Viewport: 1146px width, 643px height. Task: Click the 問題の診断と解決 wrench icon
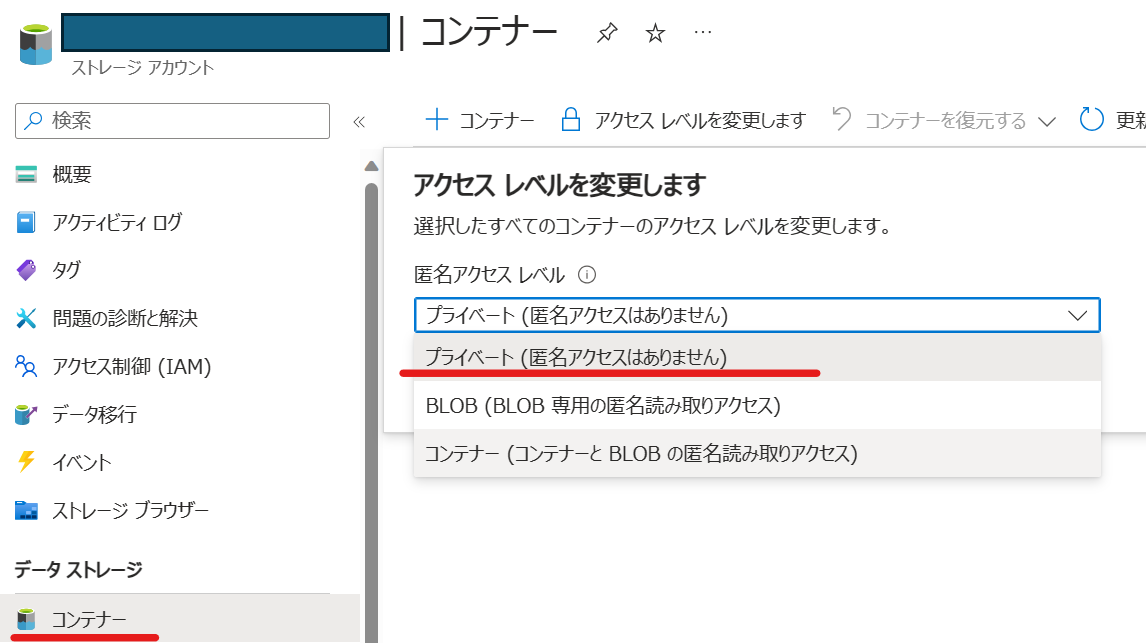click(26, 318)
